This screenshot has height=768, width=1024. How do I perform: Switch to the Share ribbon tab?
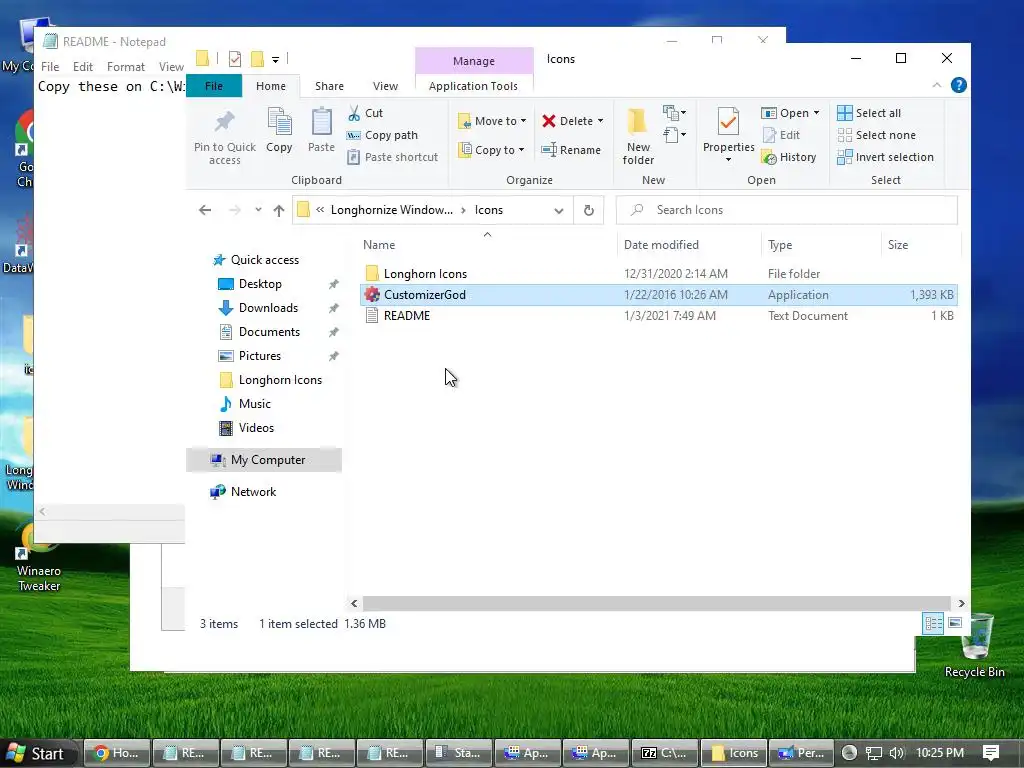(329, 86)
